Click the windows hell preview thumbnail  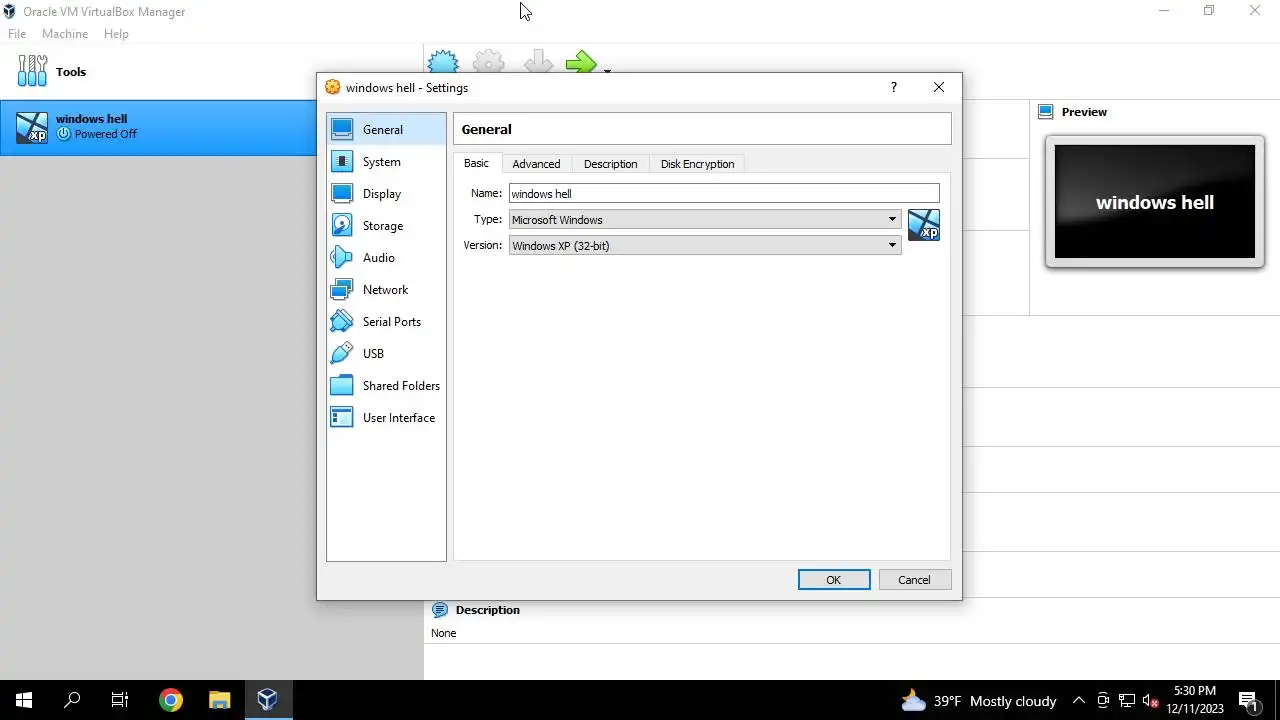[1155, 202]
